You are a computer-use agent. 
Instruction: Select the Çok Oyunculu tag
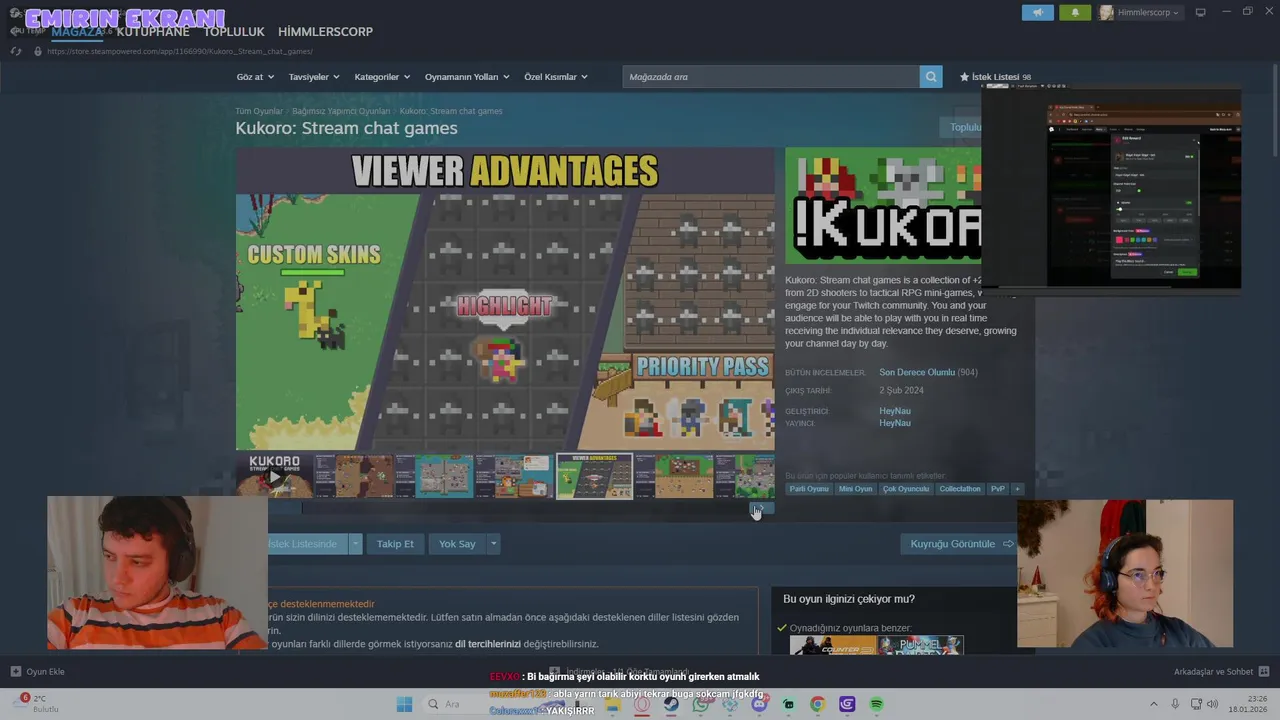tap(906, 489)
